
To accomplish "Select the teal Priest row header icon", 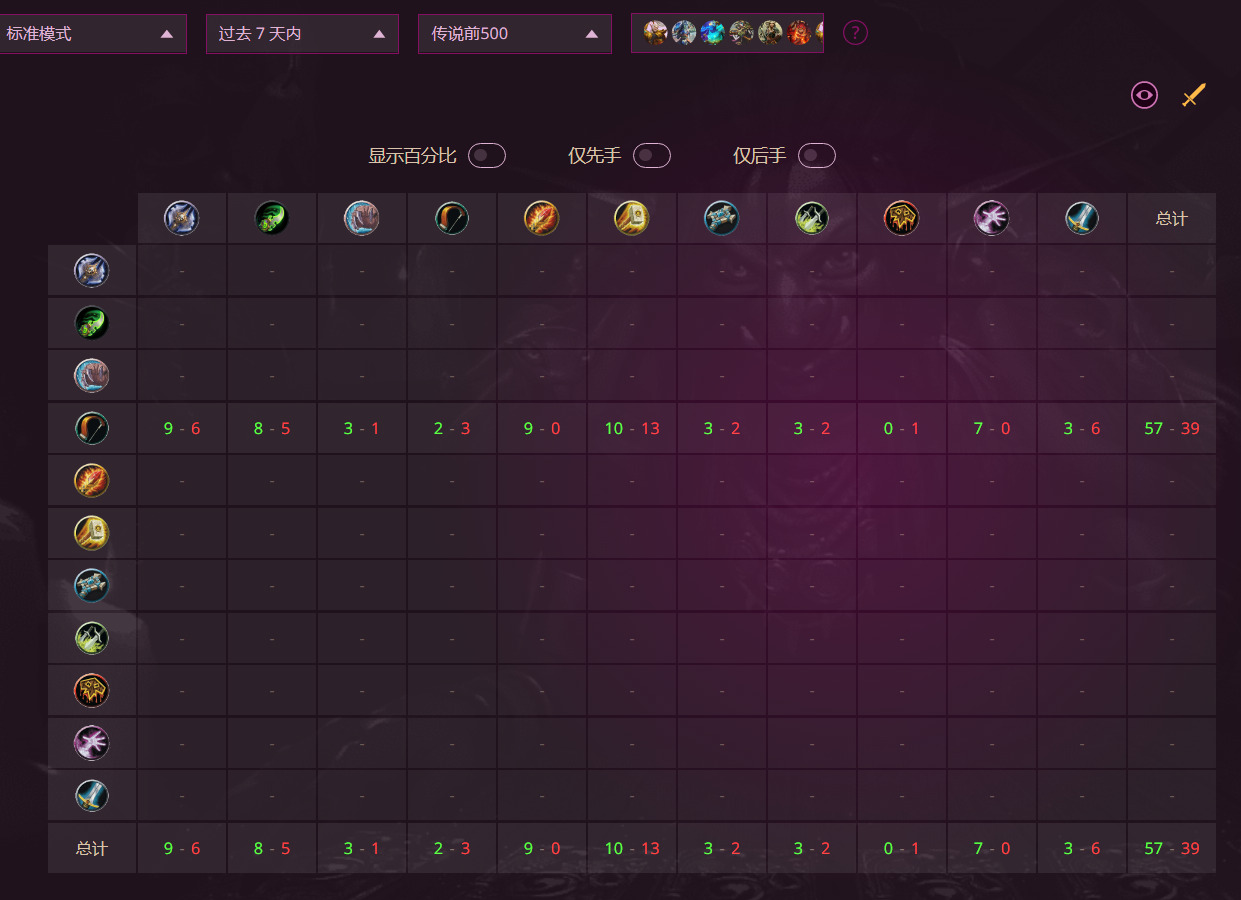I will pyautogui.click(x=92, y=585).
